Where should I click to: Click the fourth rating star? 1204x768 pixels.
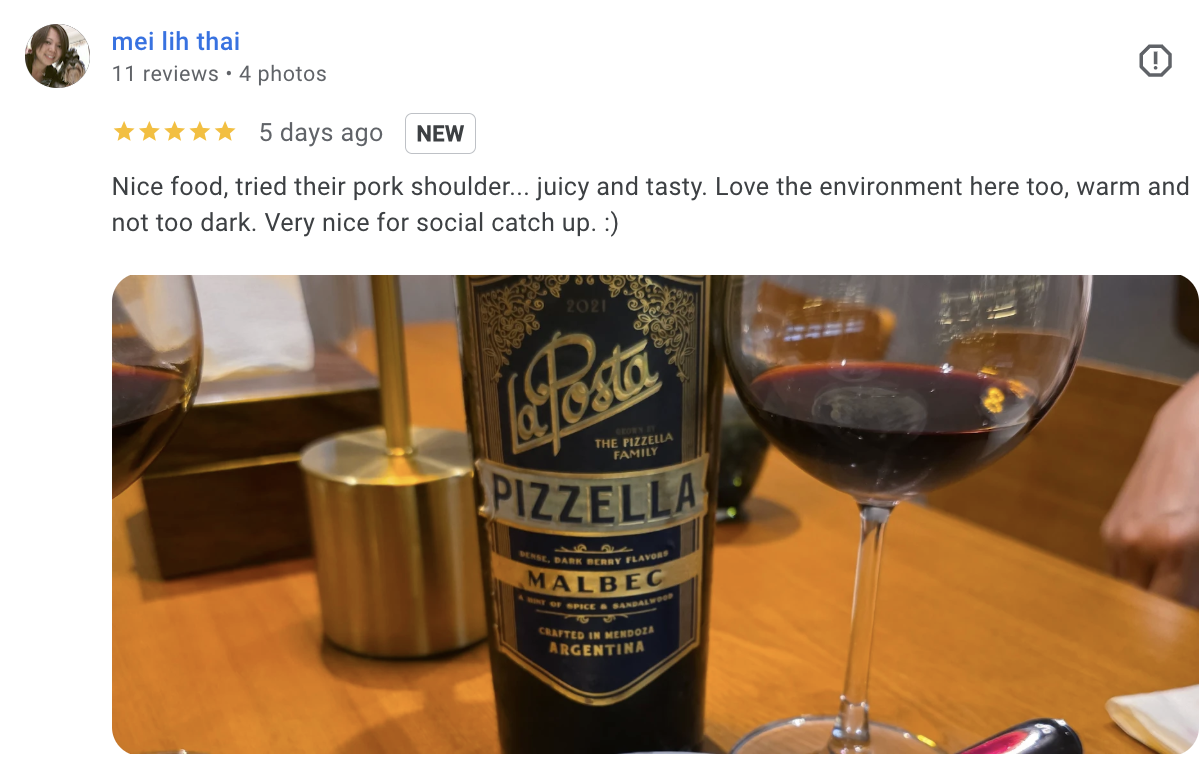coord(199,132)
